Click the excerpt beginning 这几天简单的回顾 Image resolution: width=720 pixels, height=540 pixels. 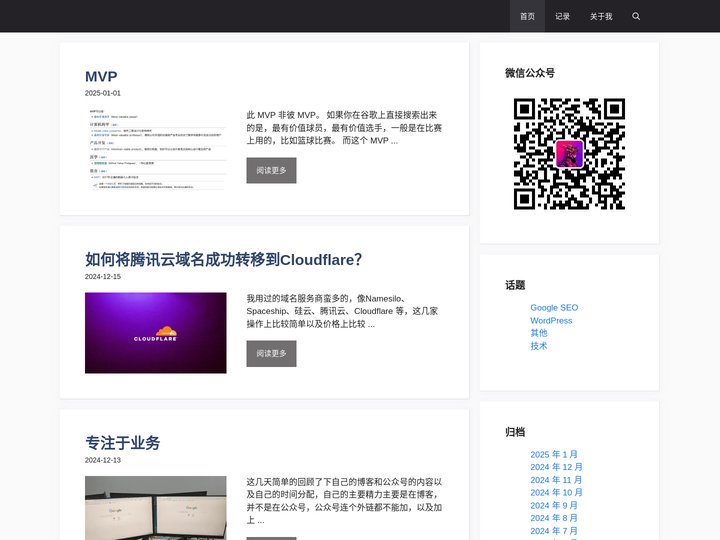pyautogui.click(x=344, y=501)
